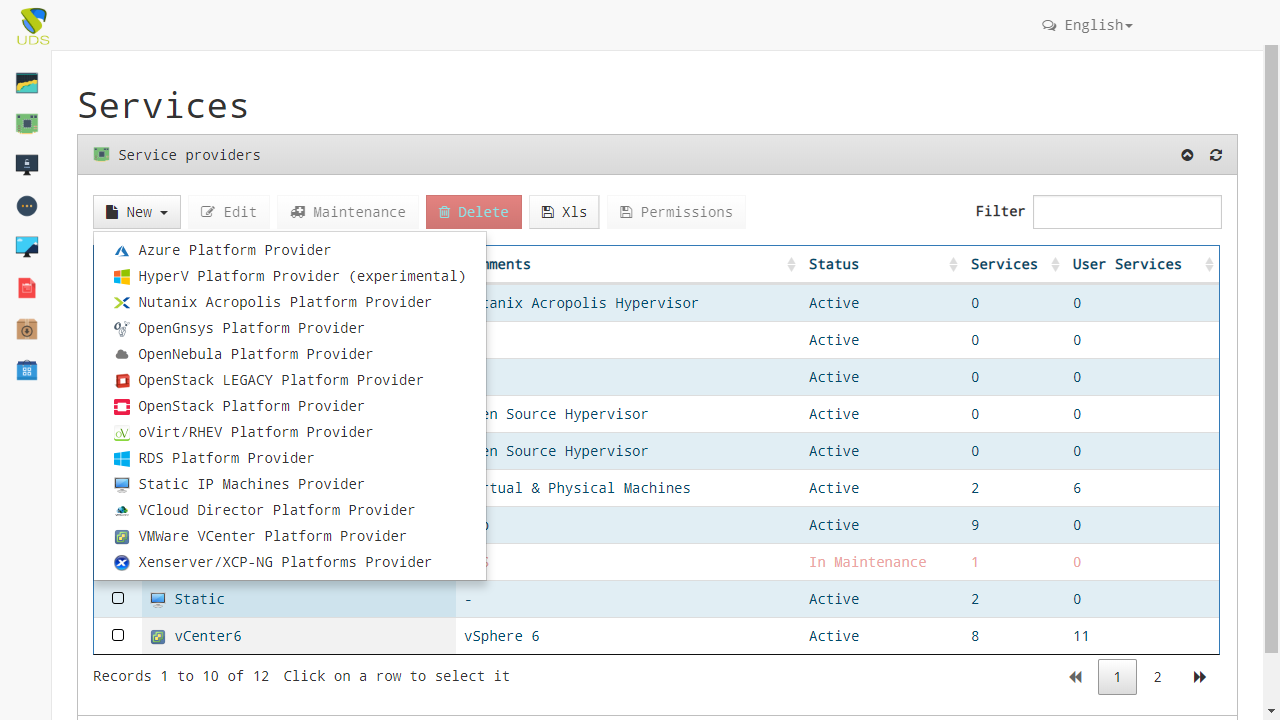Click the padlock monitor authenticators icon

click(x=27, y=165)
